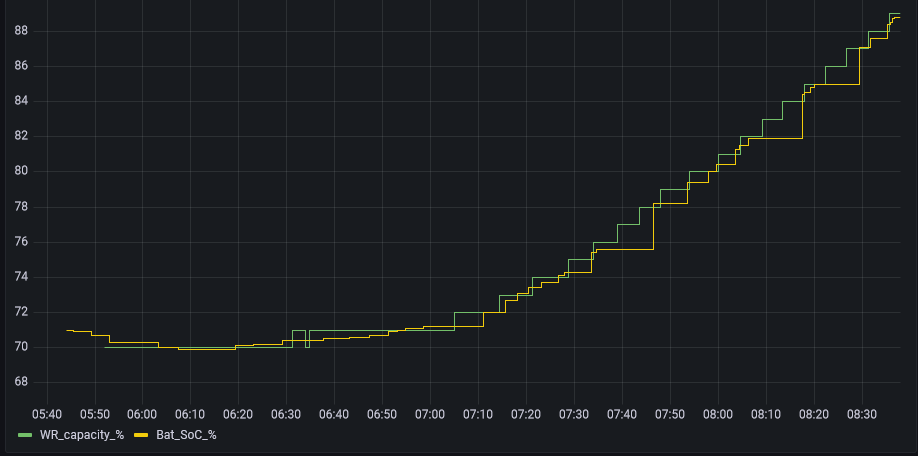The width and height of the screenshot is (918, 456).
Task: Click the 07:40 time axis label
Action: [622, 414]
